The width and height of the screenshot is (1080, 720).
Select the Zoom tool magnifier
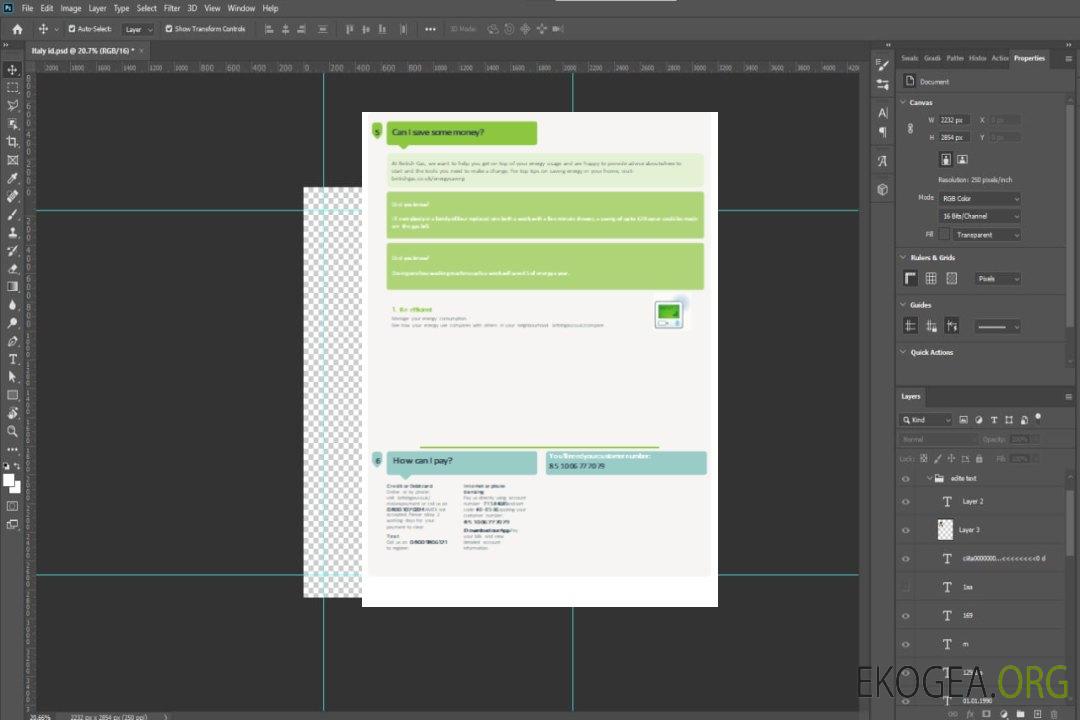click(x=12, y=431)
